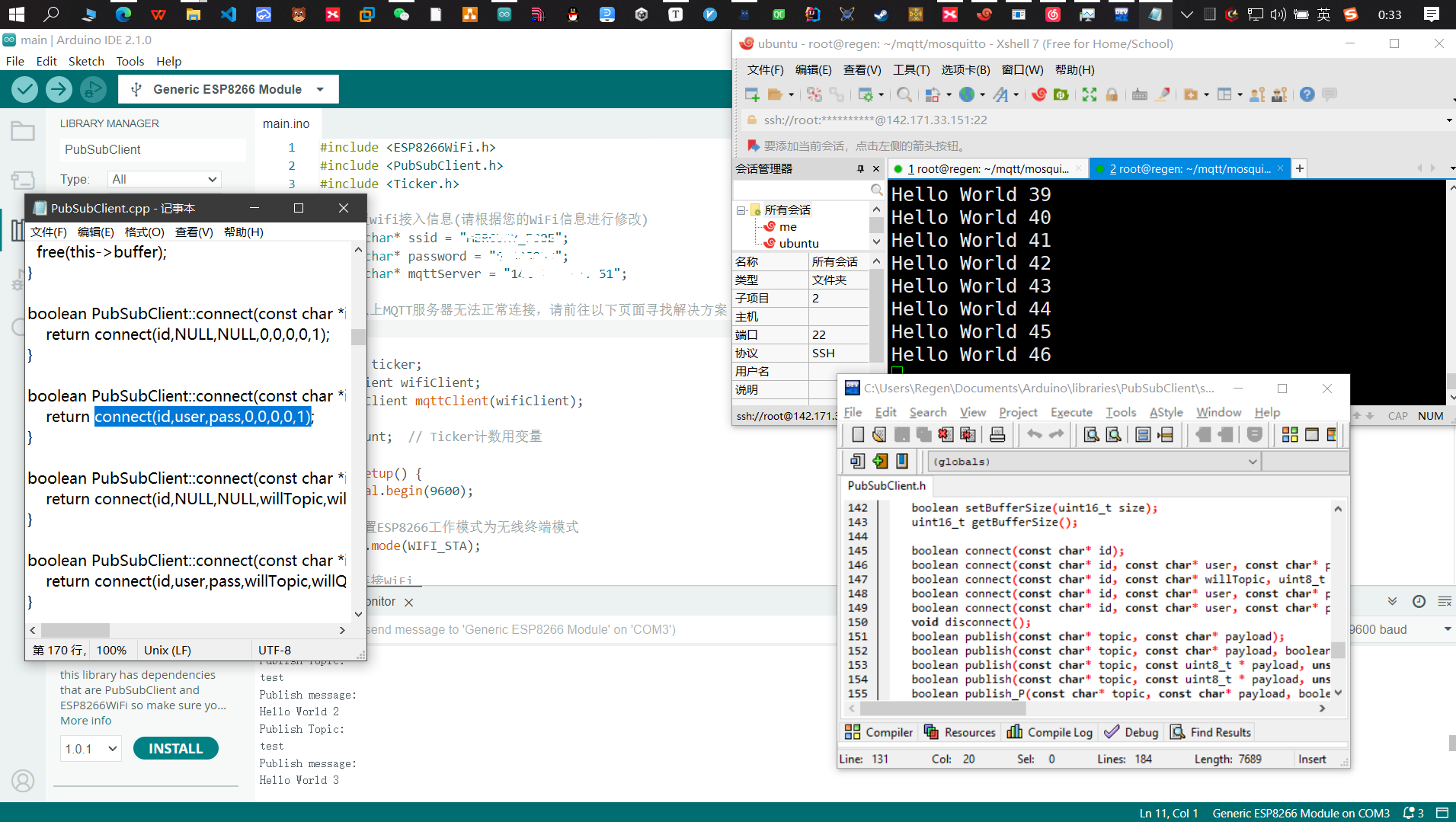Click Dev-C++ open file toolbar icon
The height and width of the screenshot is (822, 1456).
879,435
